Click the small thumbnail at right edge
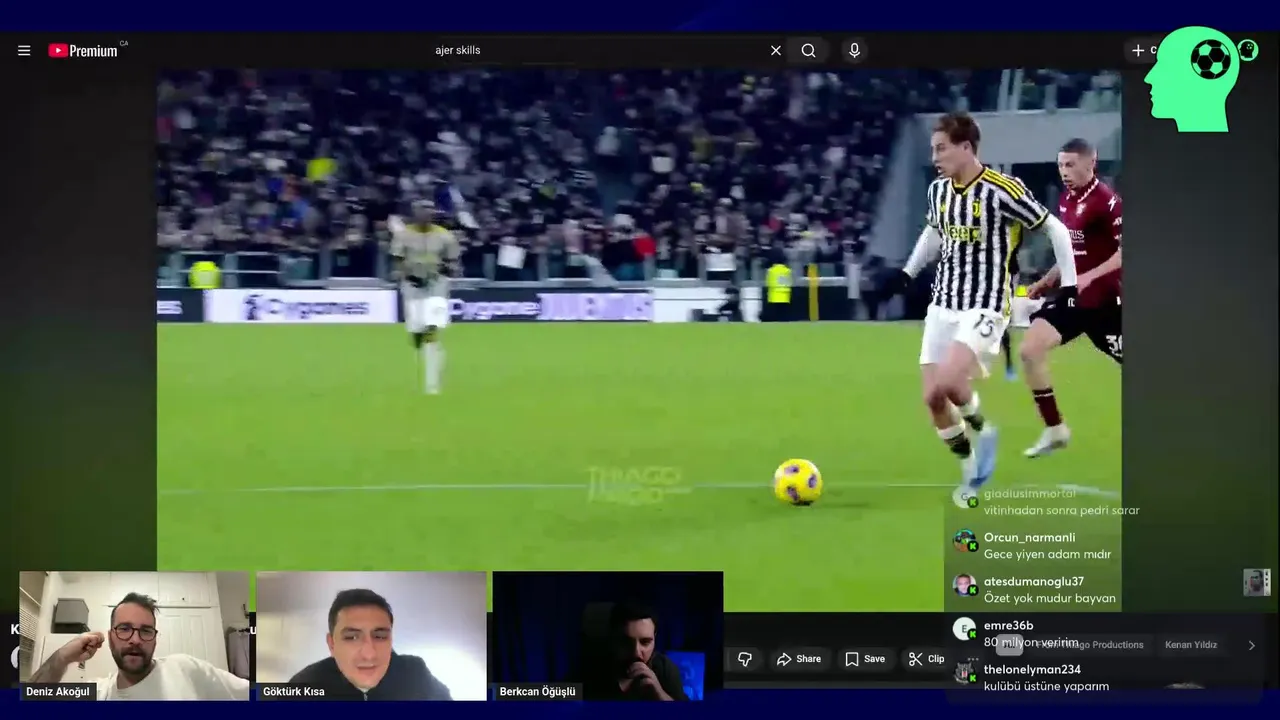The width and height of the screenshot is (1280, 720). [x=1256, y=582]
